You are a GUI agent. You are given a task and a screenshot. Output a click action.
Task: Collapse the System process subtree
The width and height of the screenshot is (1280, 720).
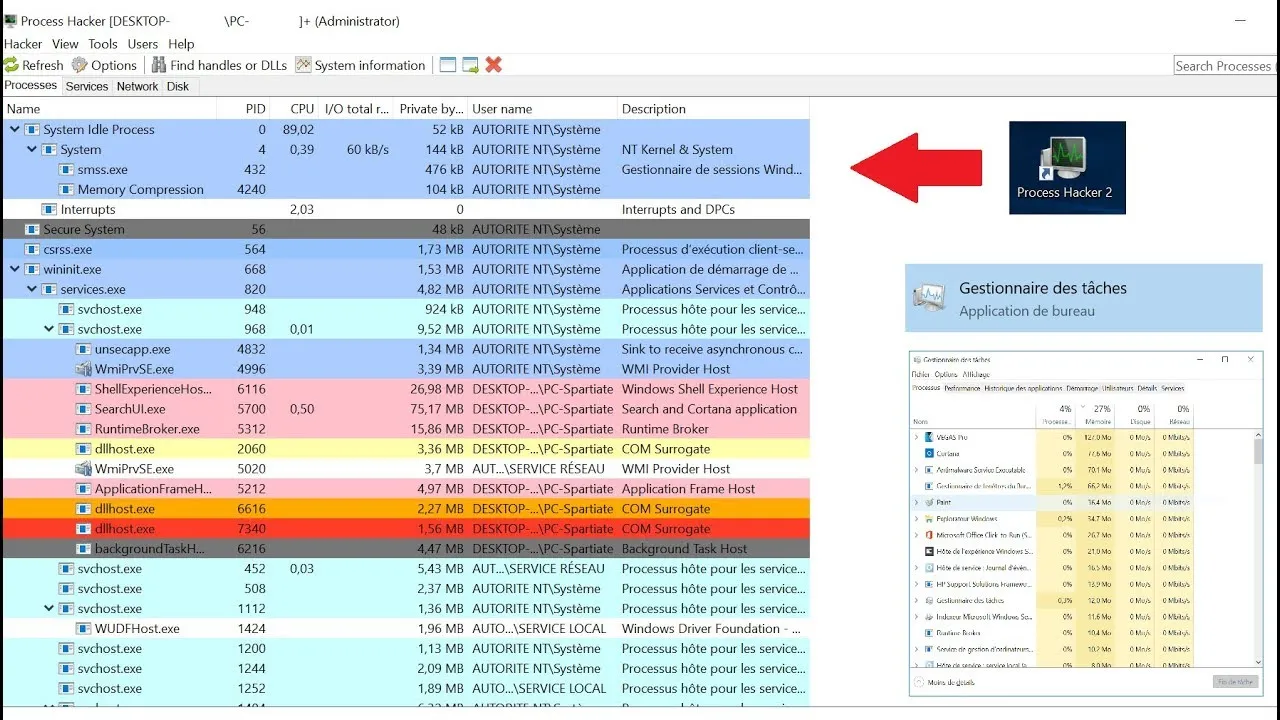(x=31, y=149)
